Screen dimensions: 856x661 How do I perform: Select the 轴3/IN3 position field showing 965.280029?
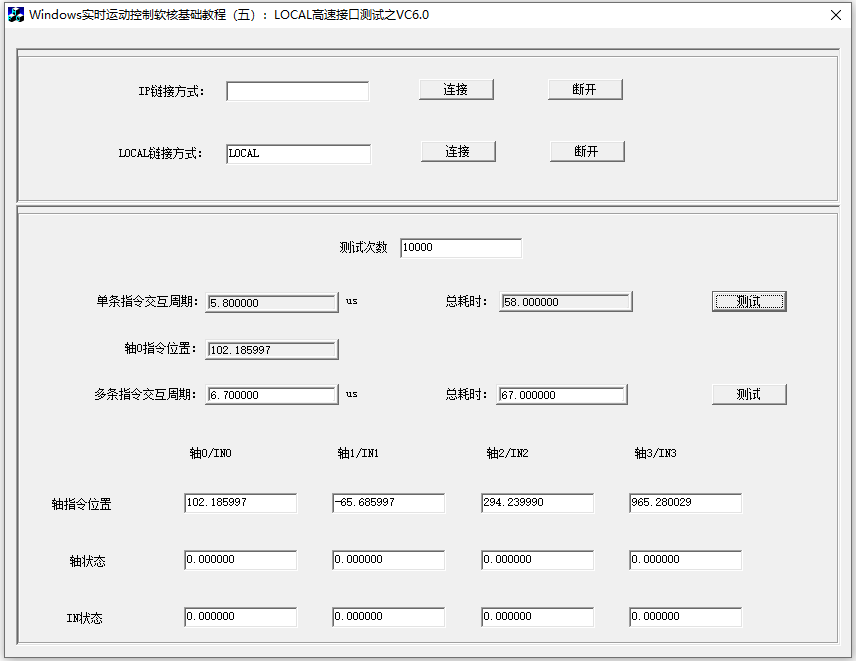(685, 503)
